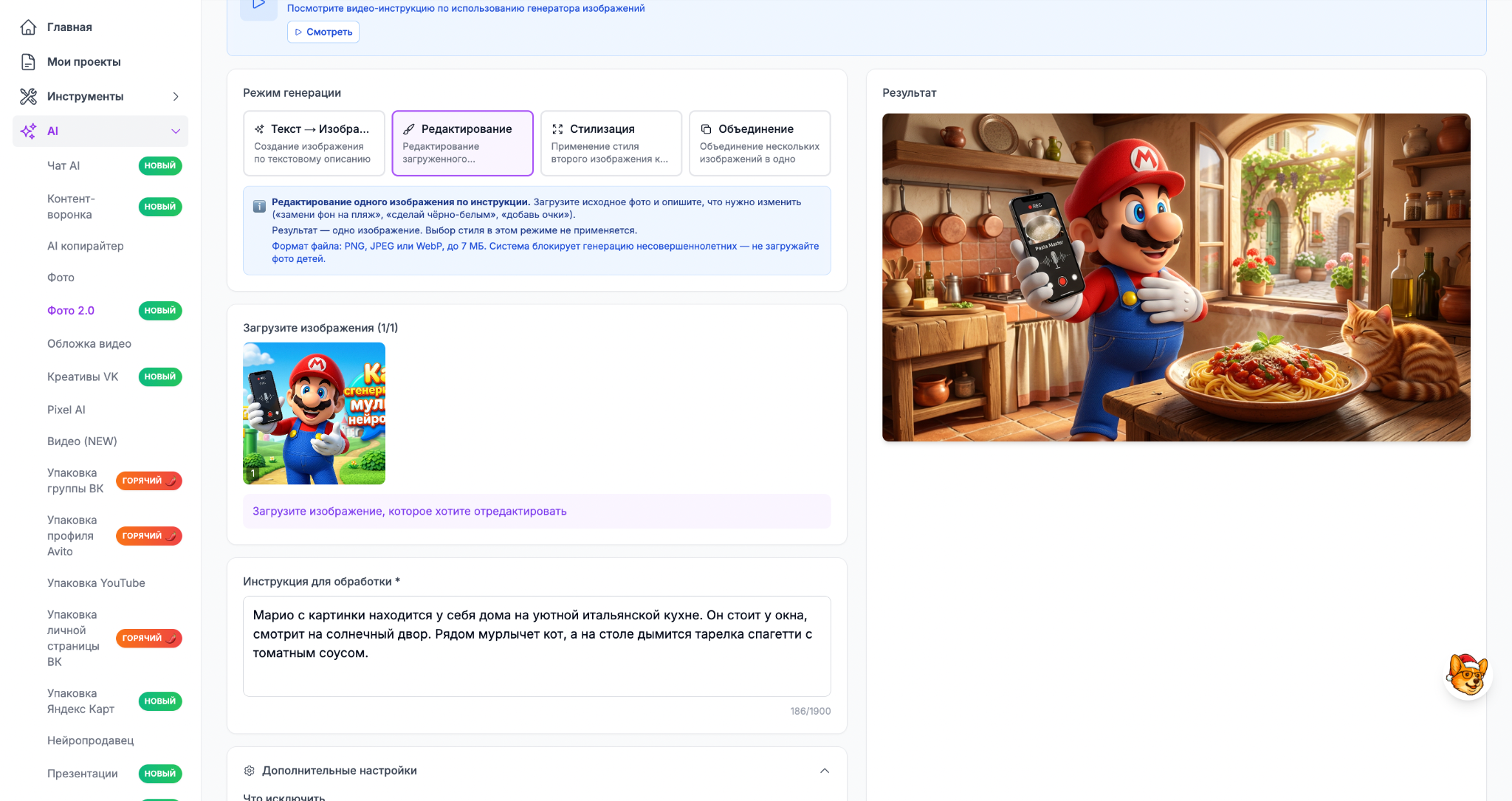Click the info icon in blue notice
This screenshot has height=801, width=1512.
[x=259, y=207]
